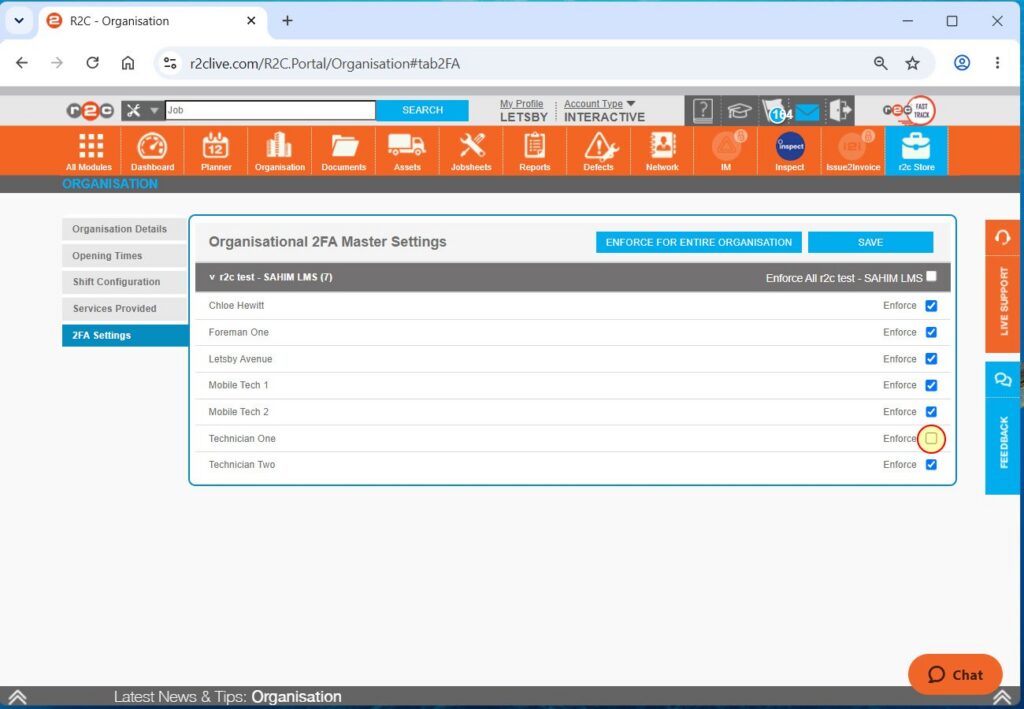Open the Defects module
Viewport: 1024px width, 709px height.
[598, 151]
